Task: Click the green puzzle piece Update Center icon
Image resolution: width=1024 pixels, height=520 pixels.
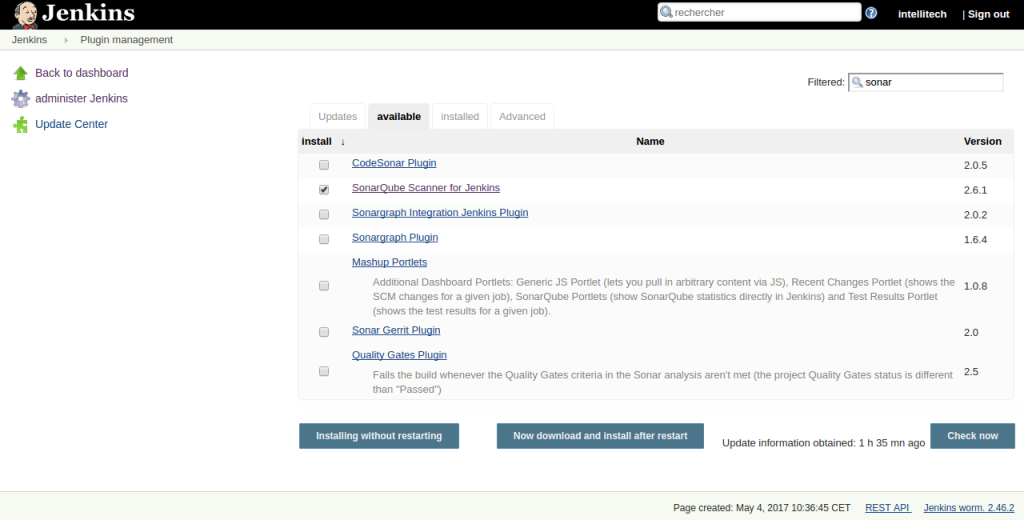Action: tap(21, 124)
